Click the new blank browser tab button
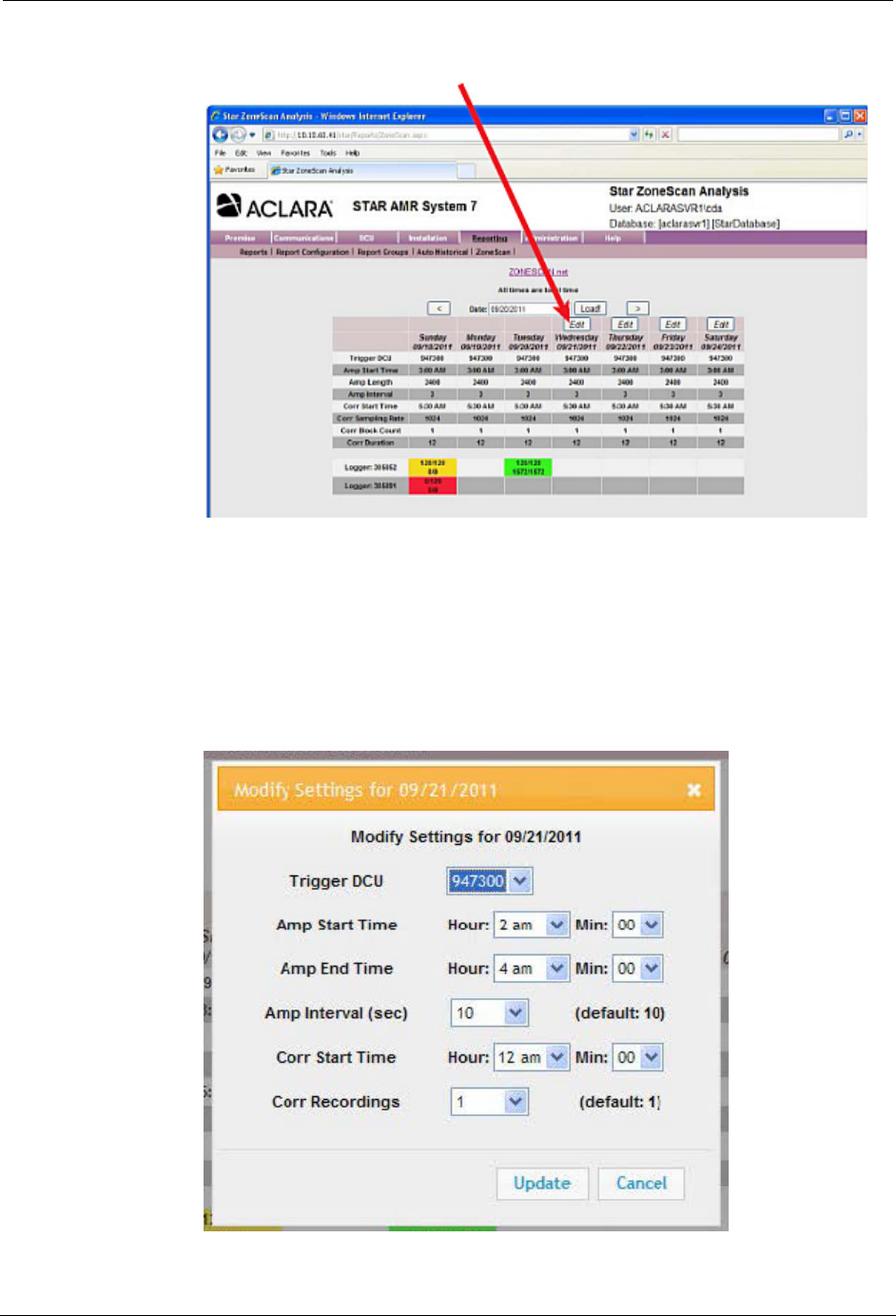 click(467, 170)
